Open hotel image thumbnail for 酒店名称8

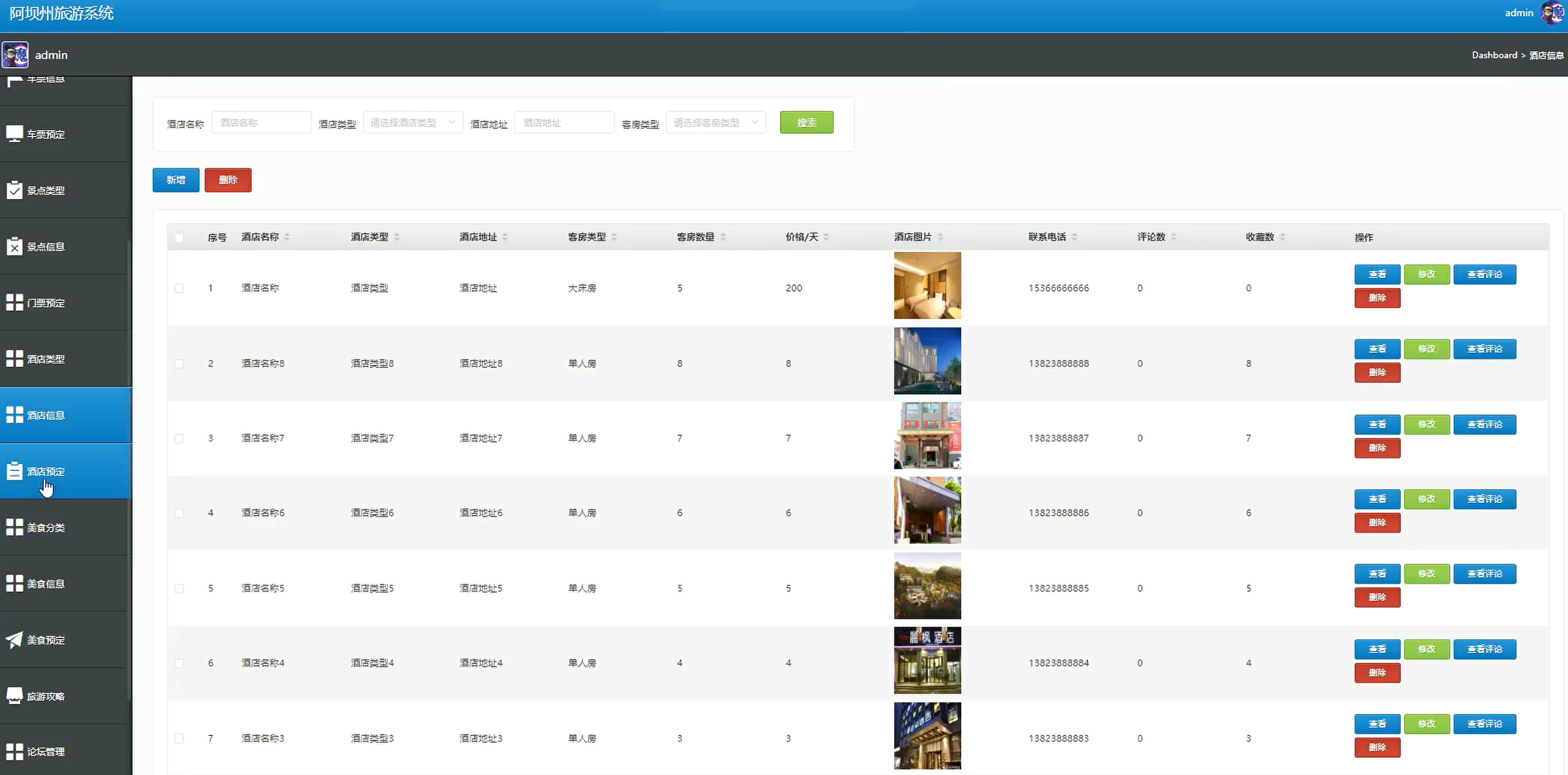927,361
